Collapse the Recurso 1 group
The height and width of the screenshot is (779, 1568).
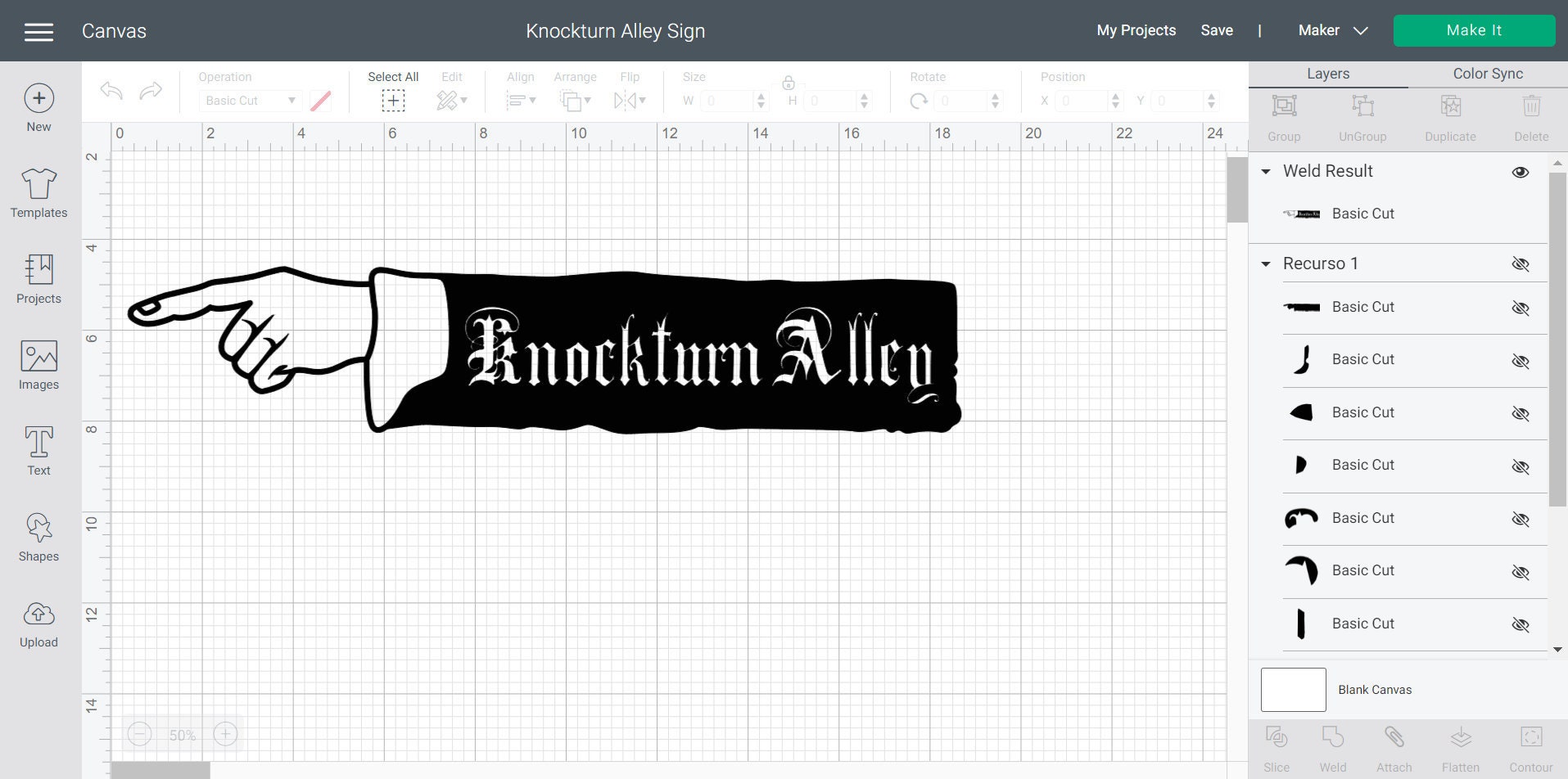pos(1265,264)
